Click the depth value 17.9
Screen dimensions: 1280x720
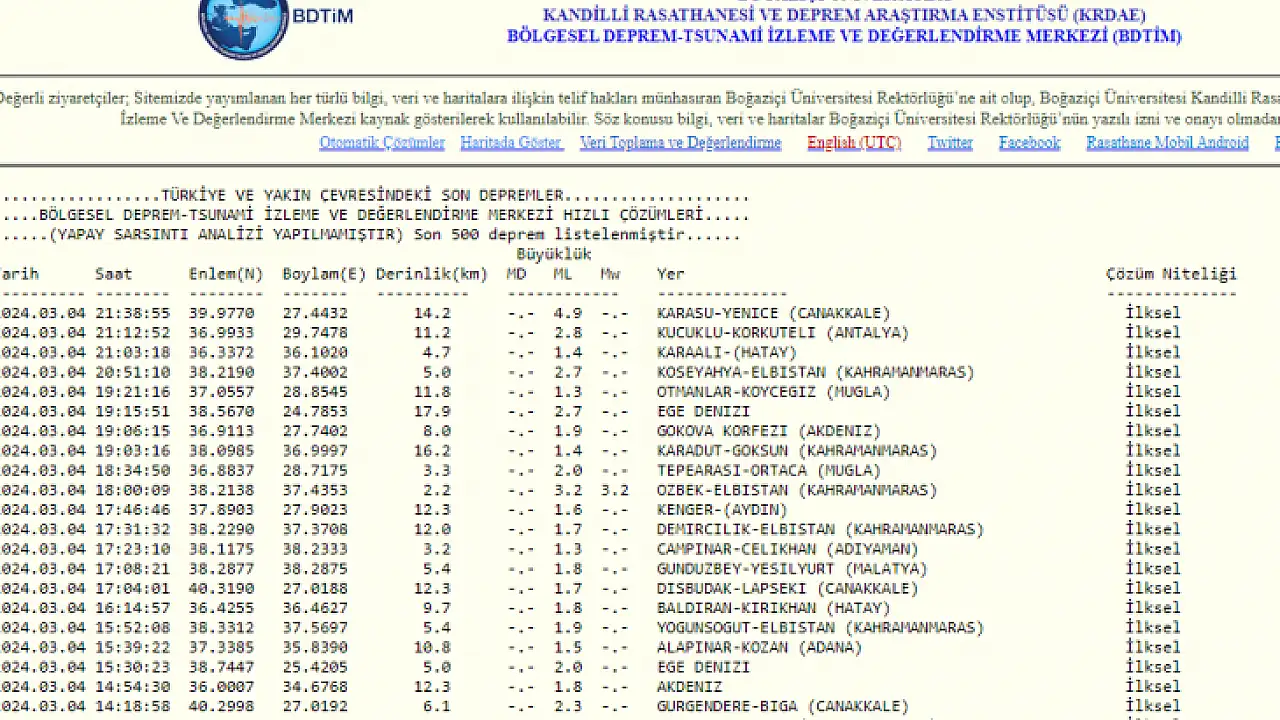tap(432, 411)
